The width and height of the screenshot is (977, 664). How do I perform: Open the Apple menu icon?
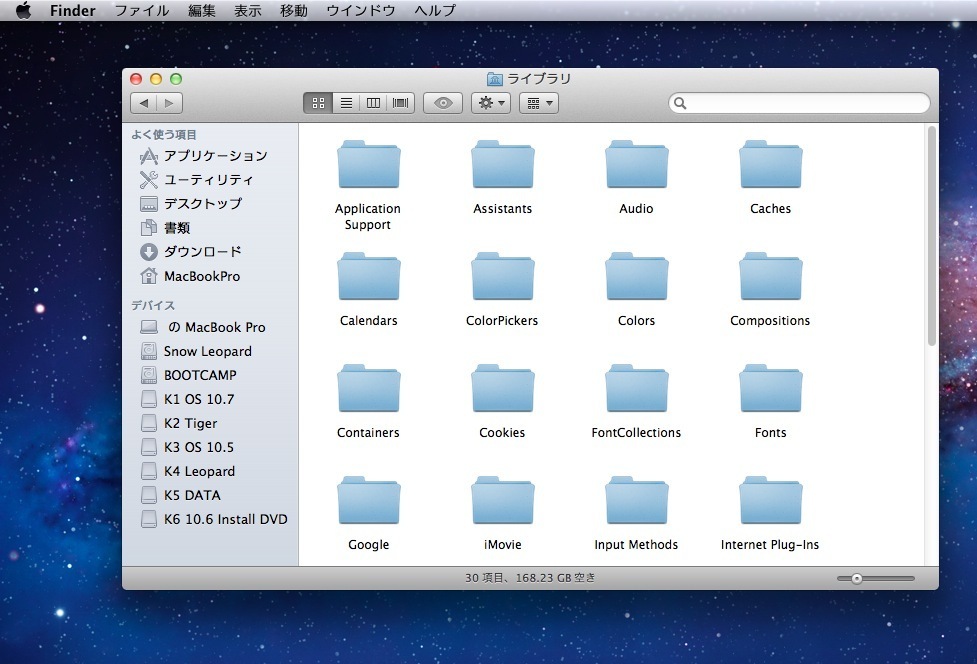pyautogui.click(x=23, y=11)
